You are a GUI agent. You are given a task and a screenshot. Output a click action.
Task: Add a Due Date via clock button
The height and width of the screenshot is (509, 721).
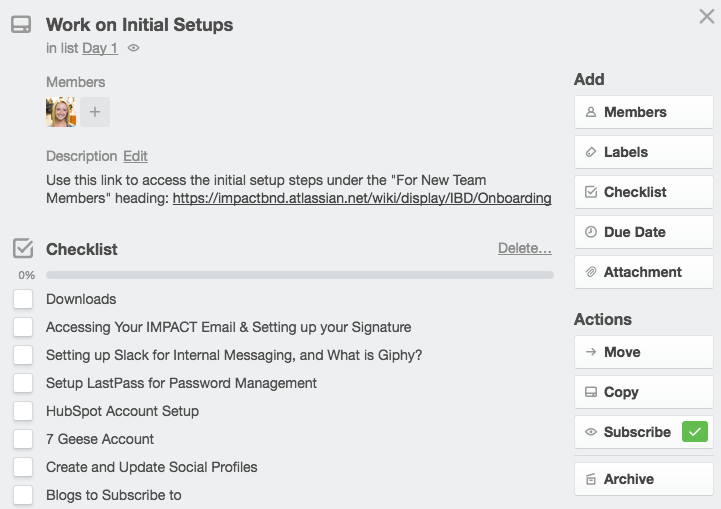[x=643, y=232]
